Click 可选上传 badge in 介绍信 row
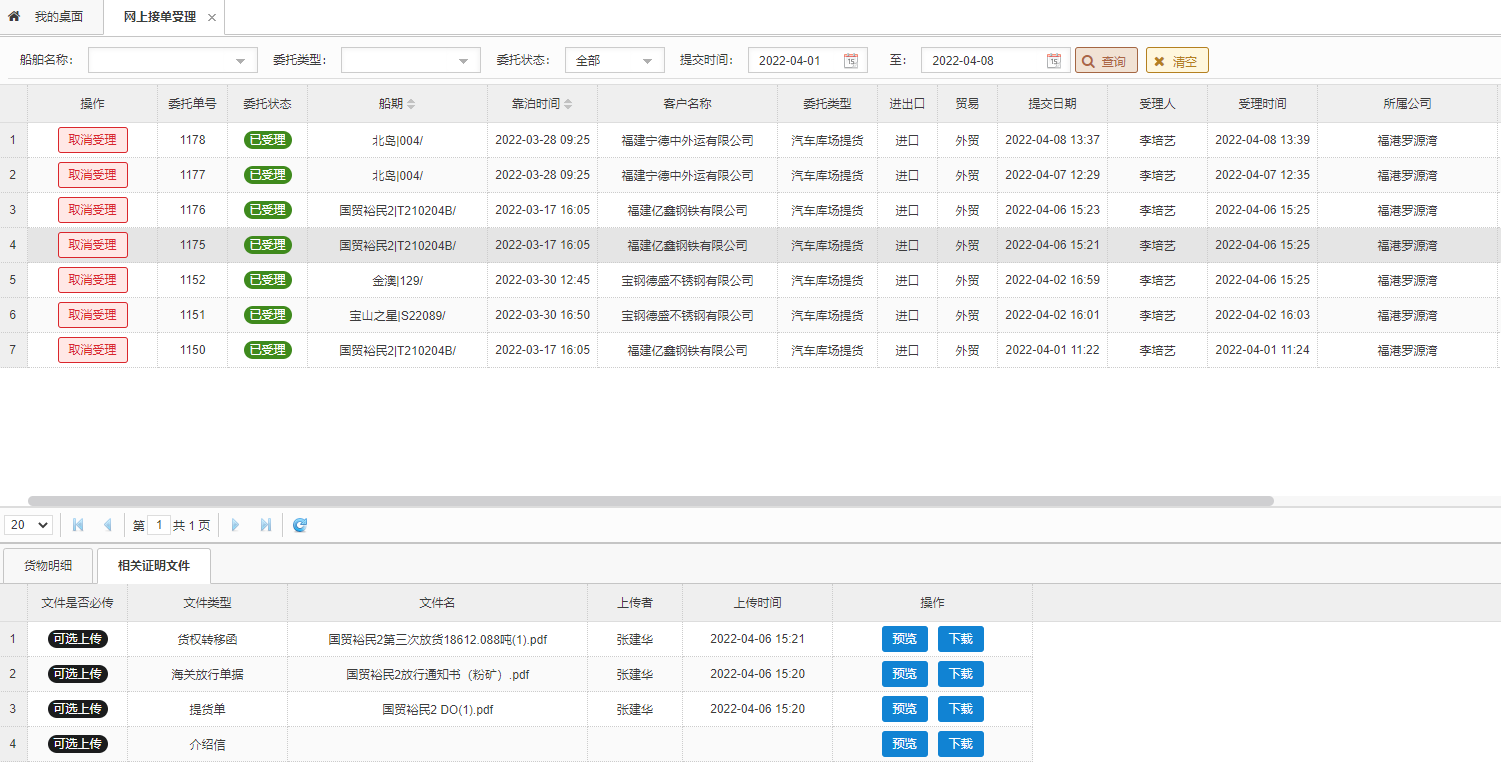Screen dimensions: 1501x770 point(78,744)
